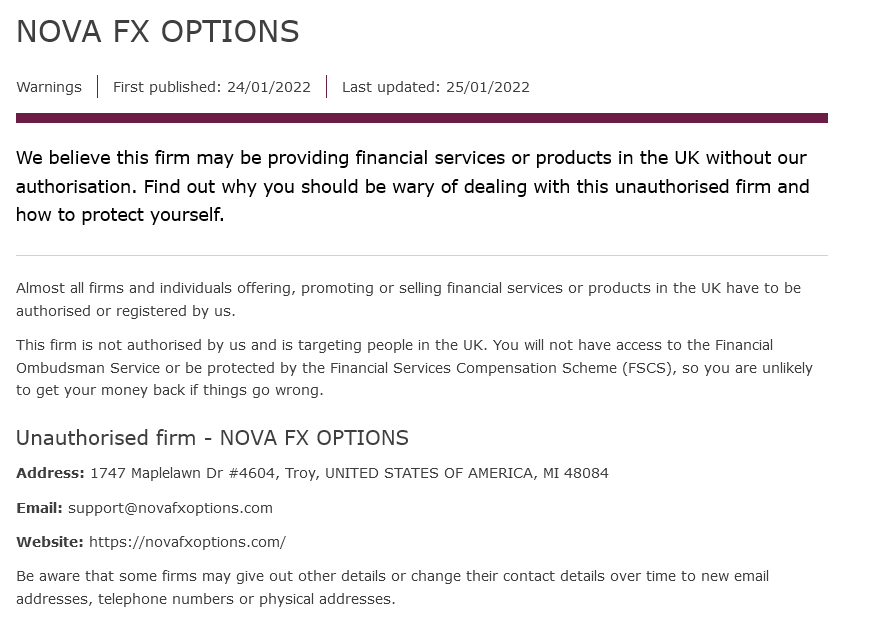The width and height of the screenshot is (877, 618).
Task: Click 'This firm is not authorised' sentence
Action: click(252, 345)
